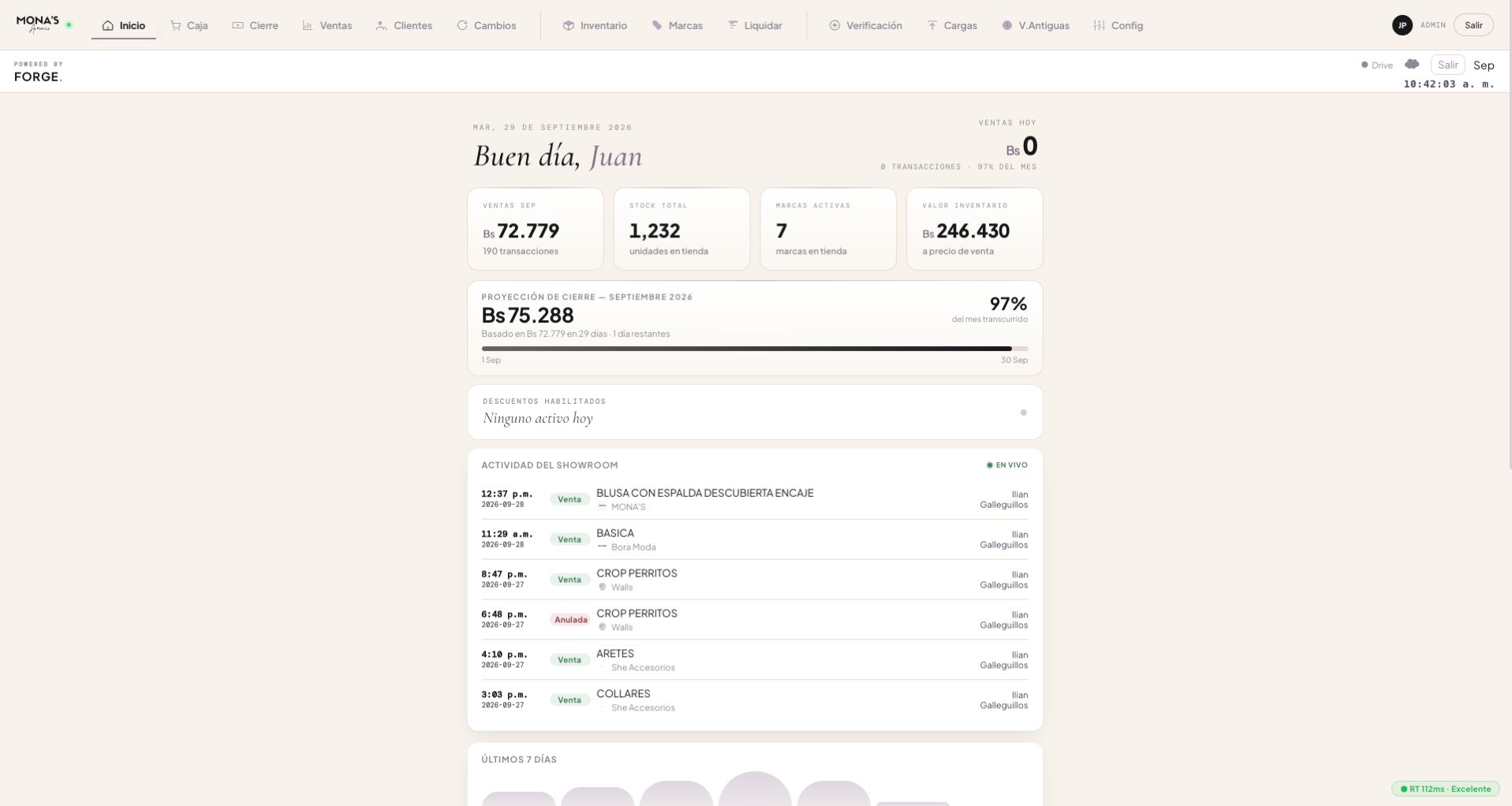Click the person icon for Clientes
The width and height of the screenshot is (1512, 806).
[382, 25]
